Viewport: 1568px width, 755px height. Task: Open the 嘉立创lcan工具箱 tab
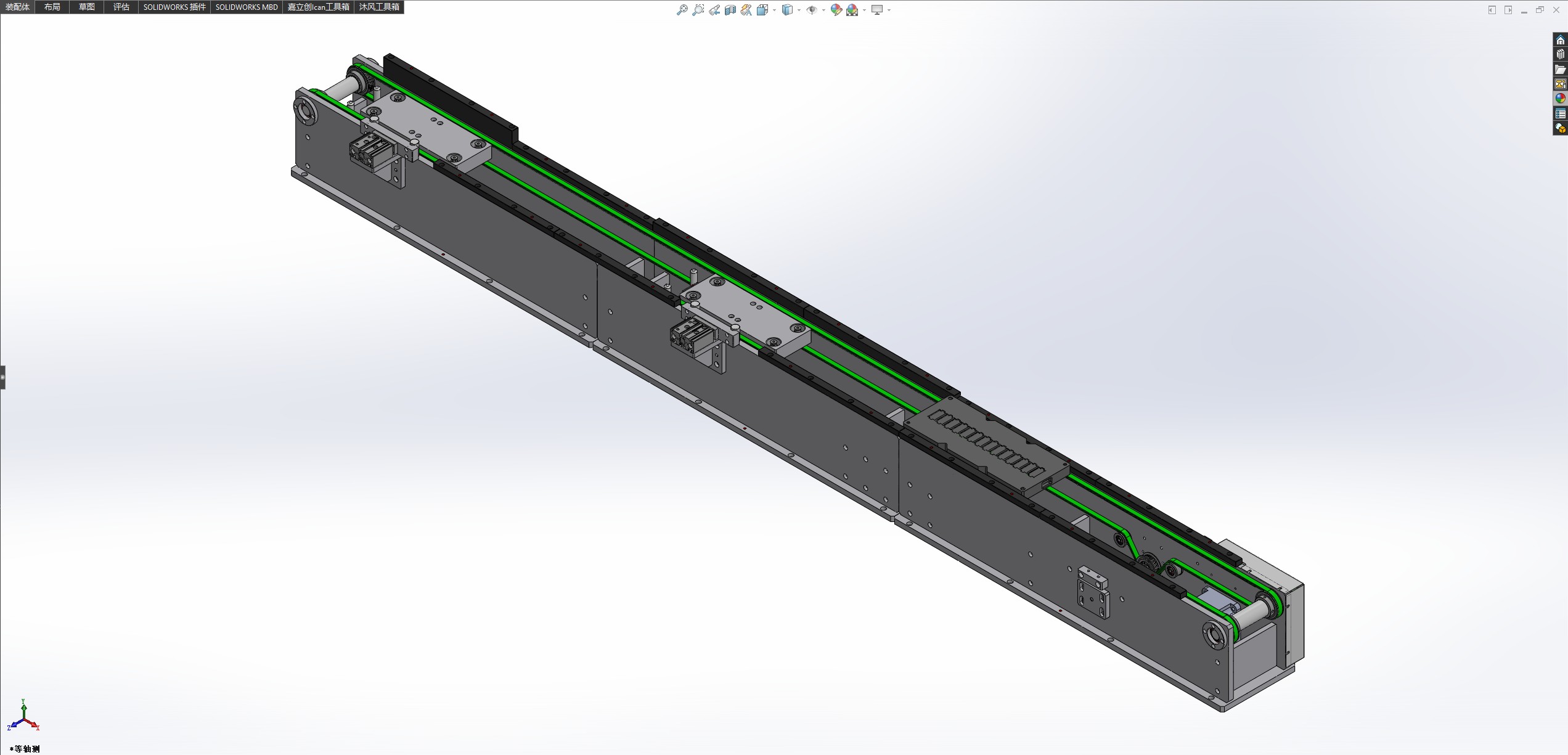coord(318,7)
